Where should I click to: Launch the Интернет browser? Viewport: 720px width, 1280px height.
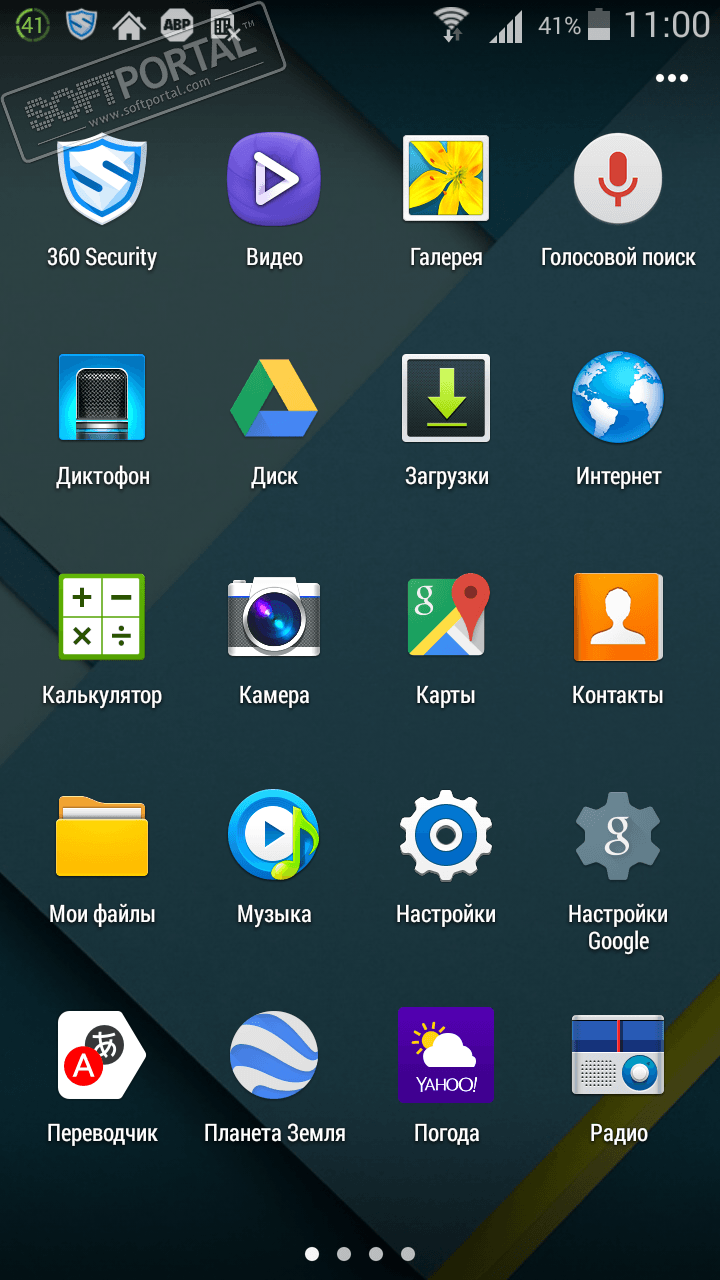point(618,397)
